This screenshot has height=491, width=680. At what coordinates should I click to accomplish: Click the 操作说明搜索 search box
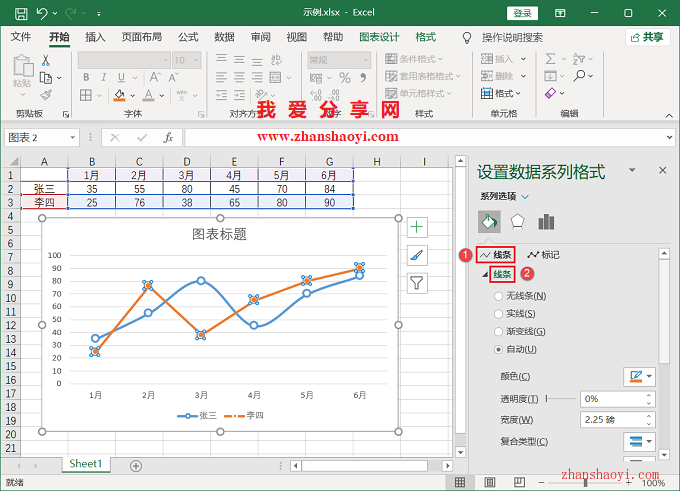click(x=512, y=38)
